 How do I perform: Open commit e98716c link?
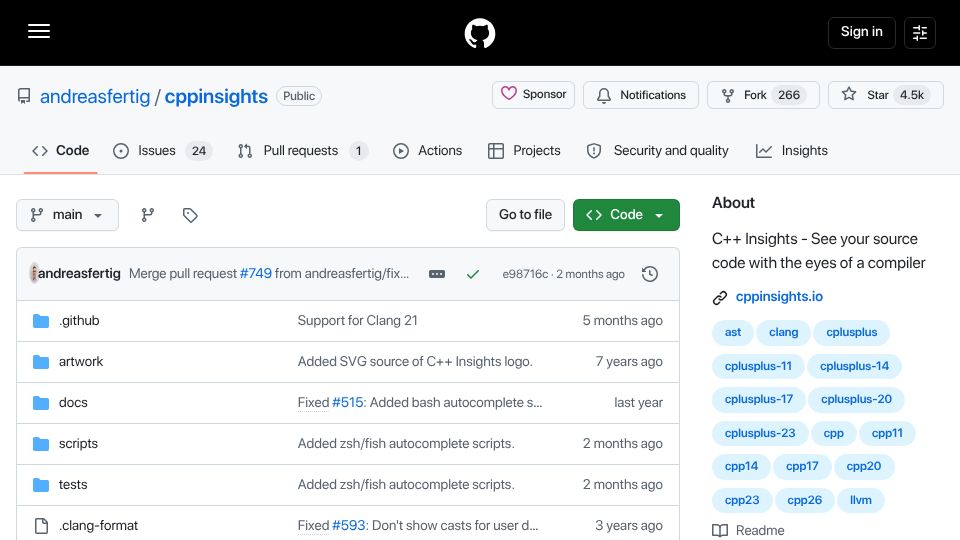coord(525,274)
